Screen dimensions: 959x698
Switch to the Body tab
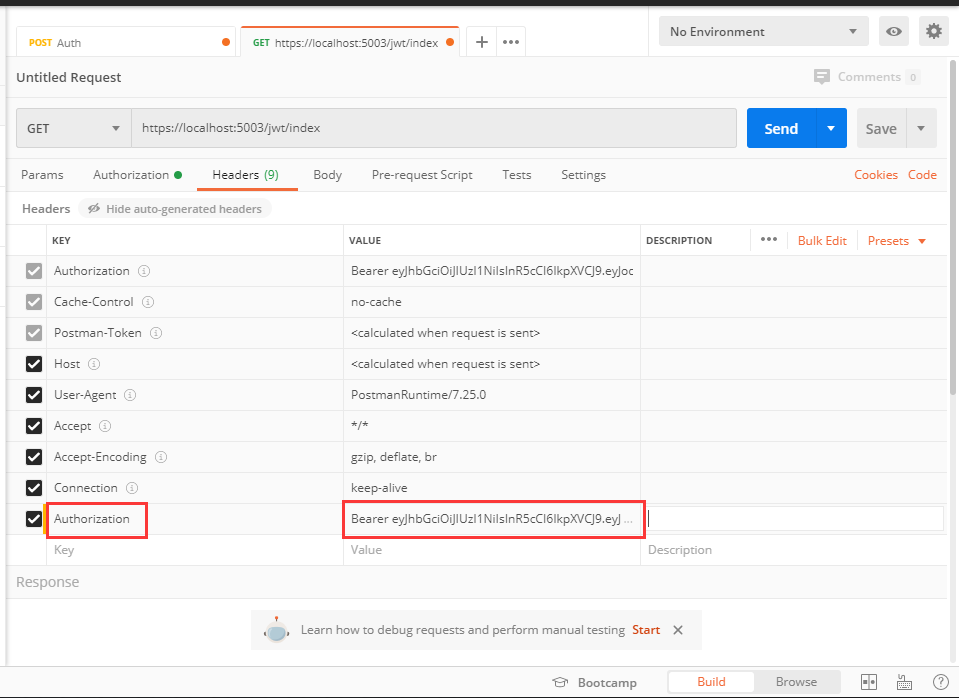(327, 175)
